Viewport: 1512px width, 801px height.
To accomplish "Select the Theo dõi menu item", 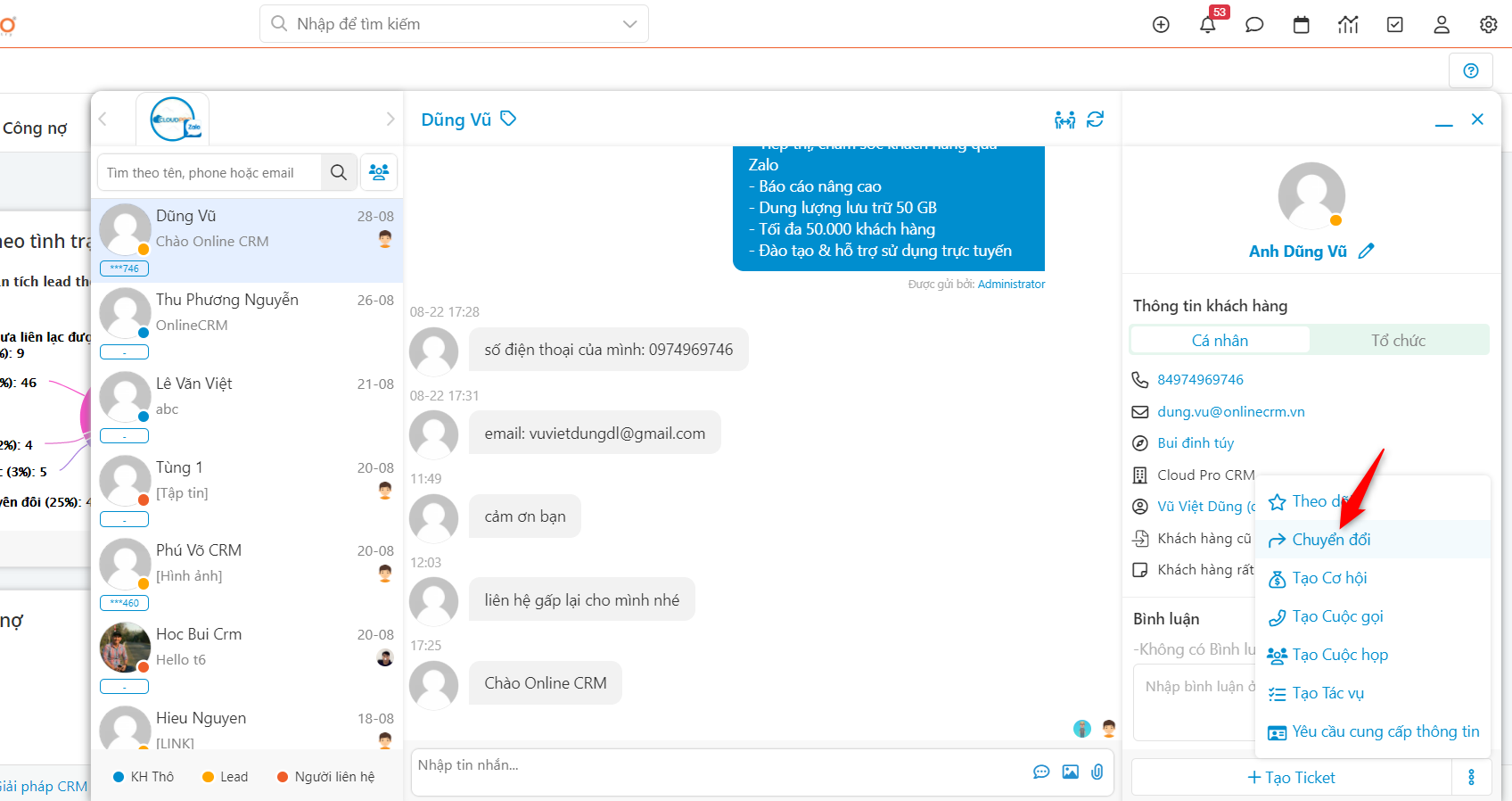I will point(1373,501).
